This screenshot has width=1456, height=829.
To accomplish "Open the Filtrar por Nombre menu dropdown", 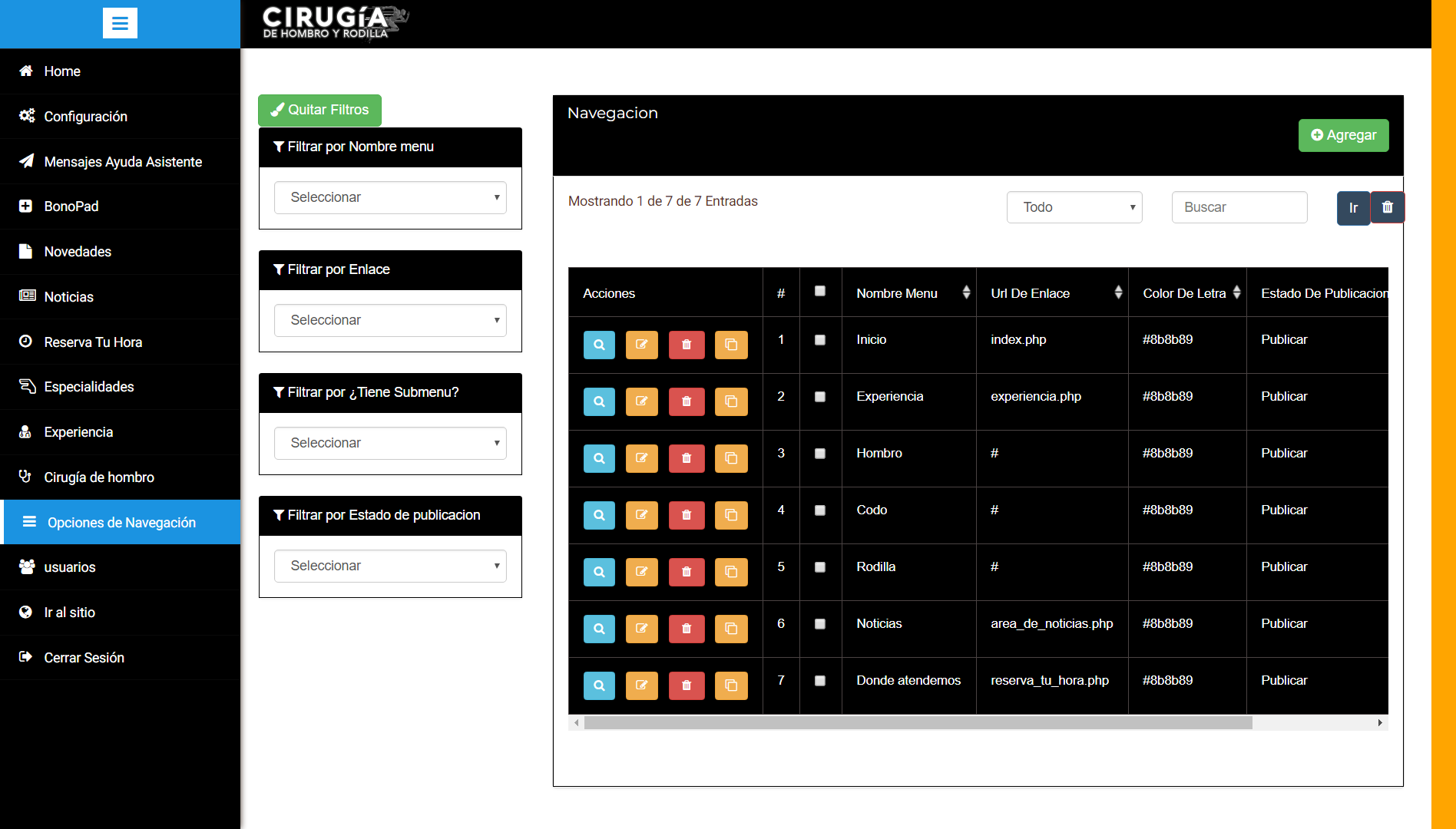I will point(390,197).
